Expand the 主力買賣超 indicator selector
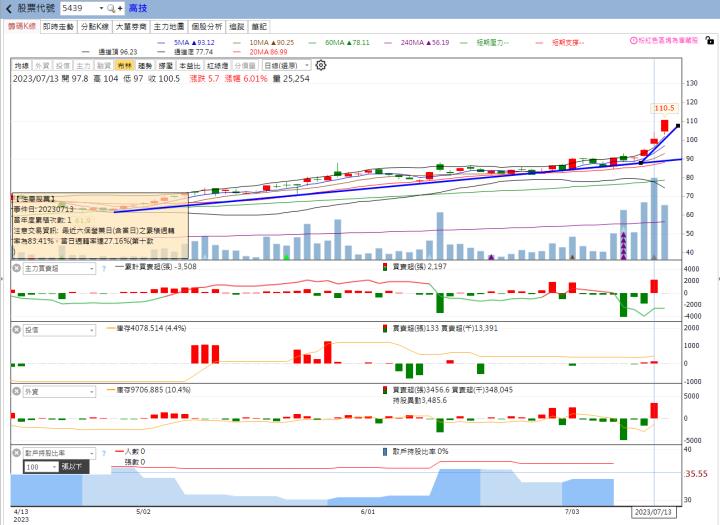The image size is (720, 525). (x=92, y=268)
